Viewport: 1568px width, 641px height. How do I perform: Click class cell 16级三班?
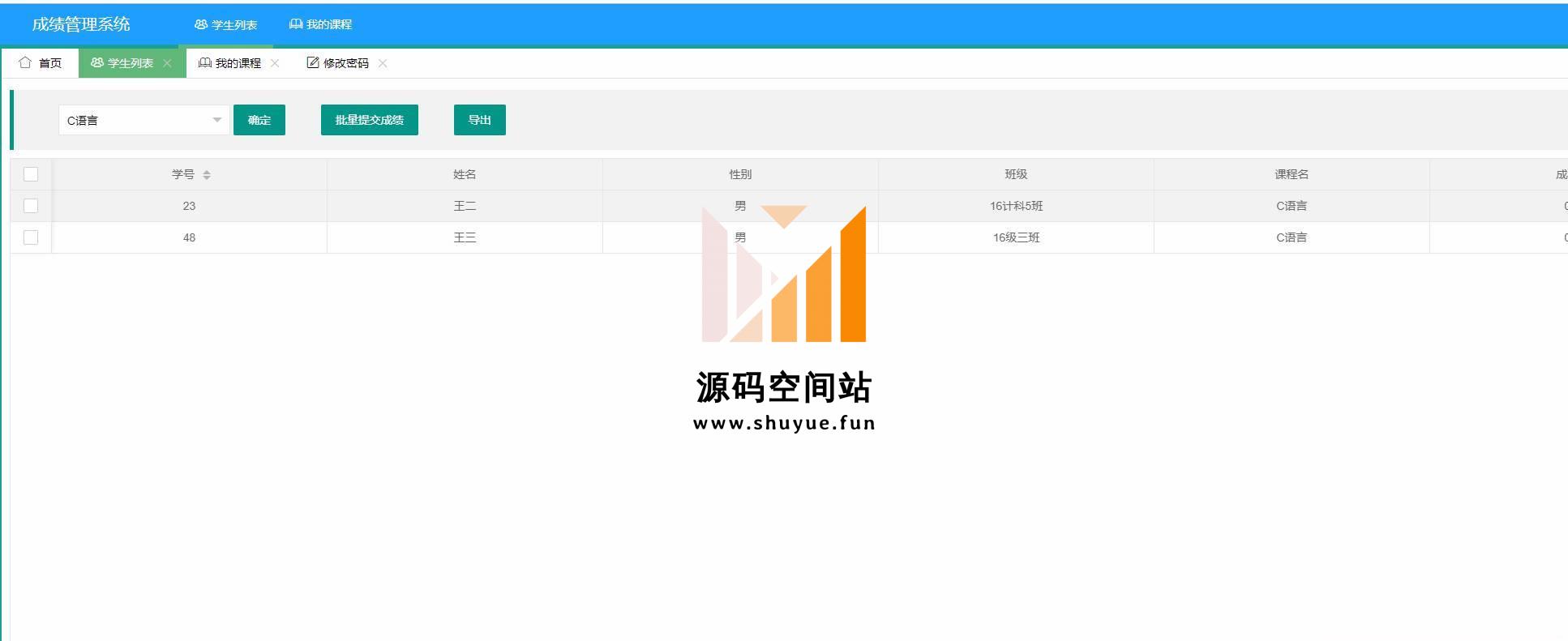pyautogui.click(x=1016, y=237)
